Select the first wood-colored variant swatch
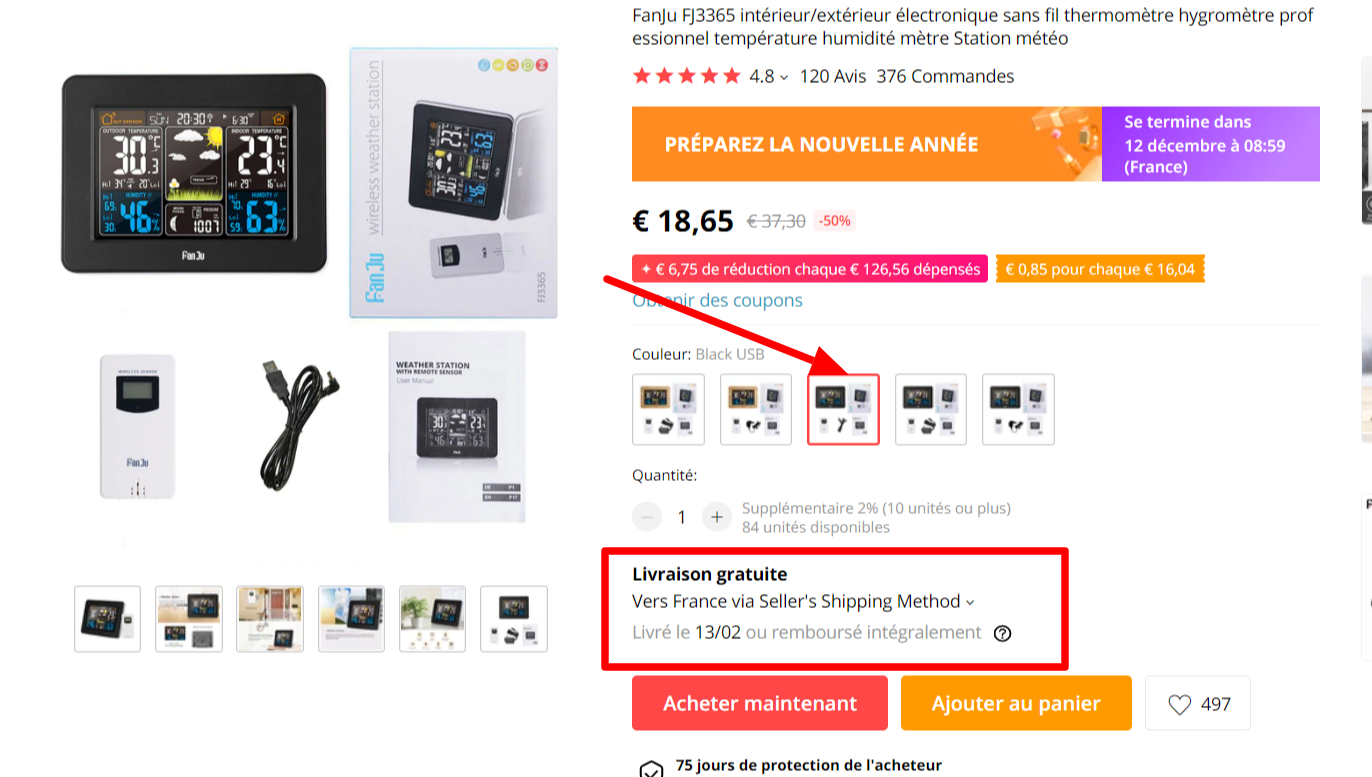This screenshot has height=777, width=1372. pos(668,409)
